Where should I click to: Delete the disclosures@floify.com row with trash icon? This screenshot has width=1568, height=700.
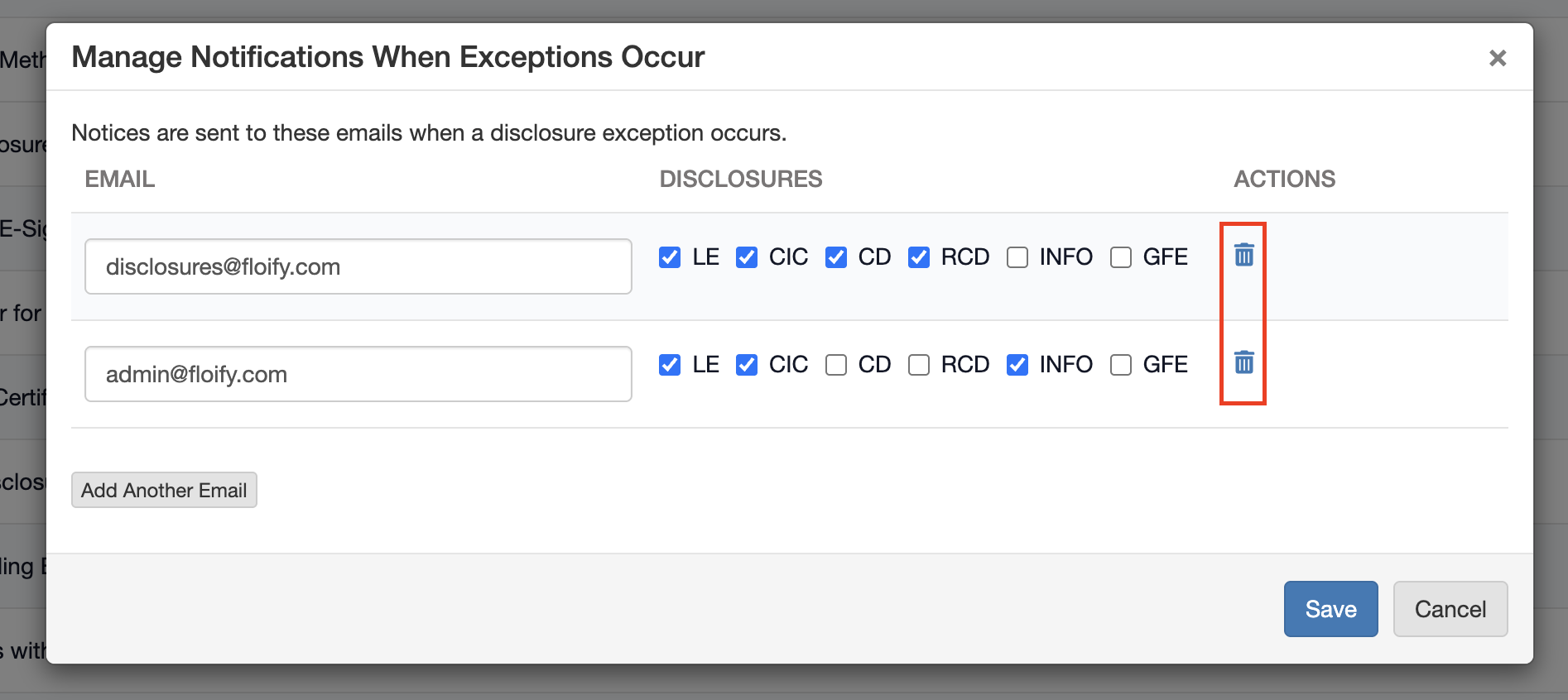point(1243,255)
